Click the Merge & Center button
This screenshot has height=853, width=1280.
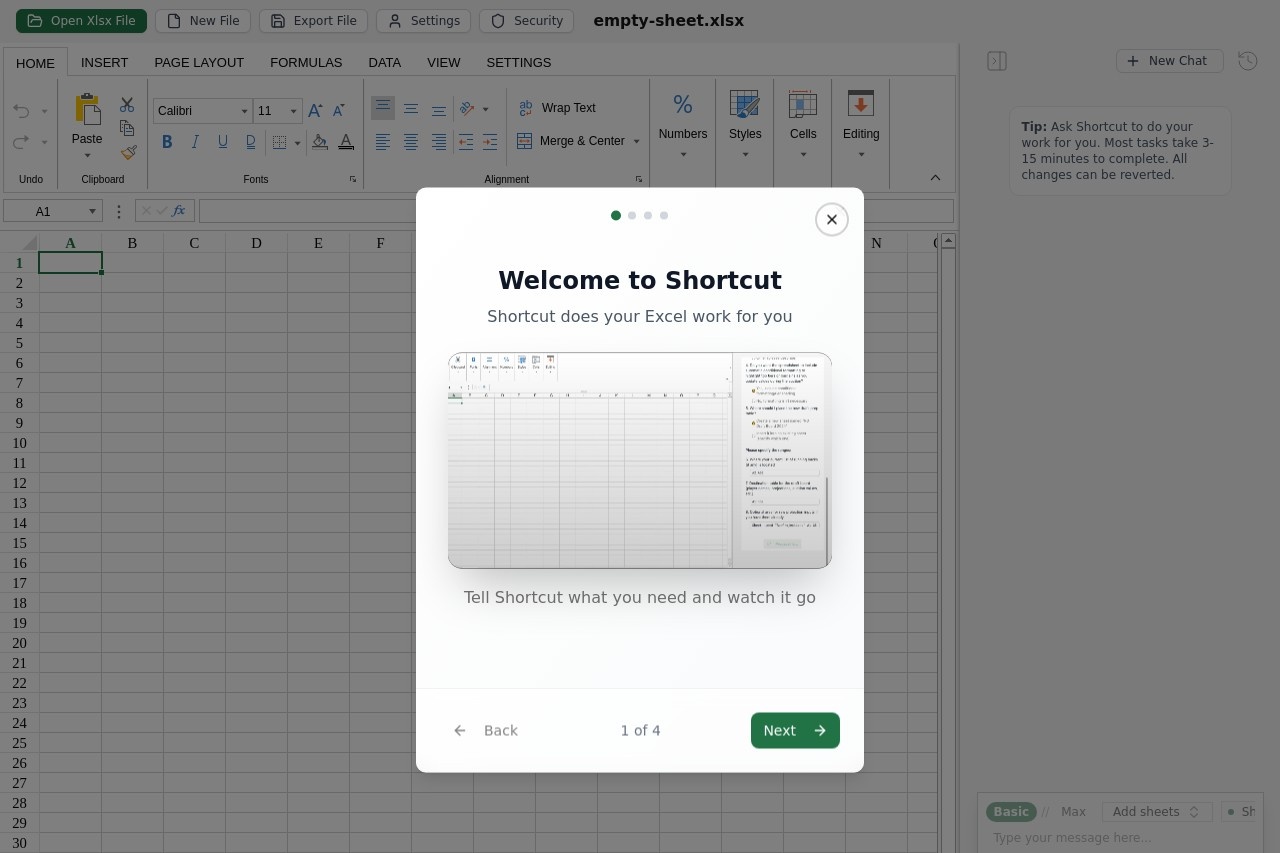[571, 141]
